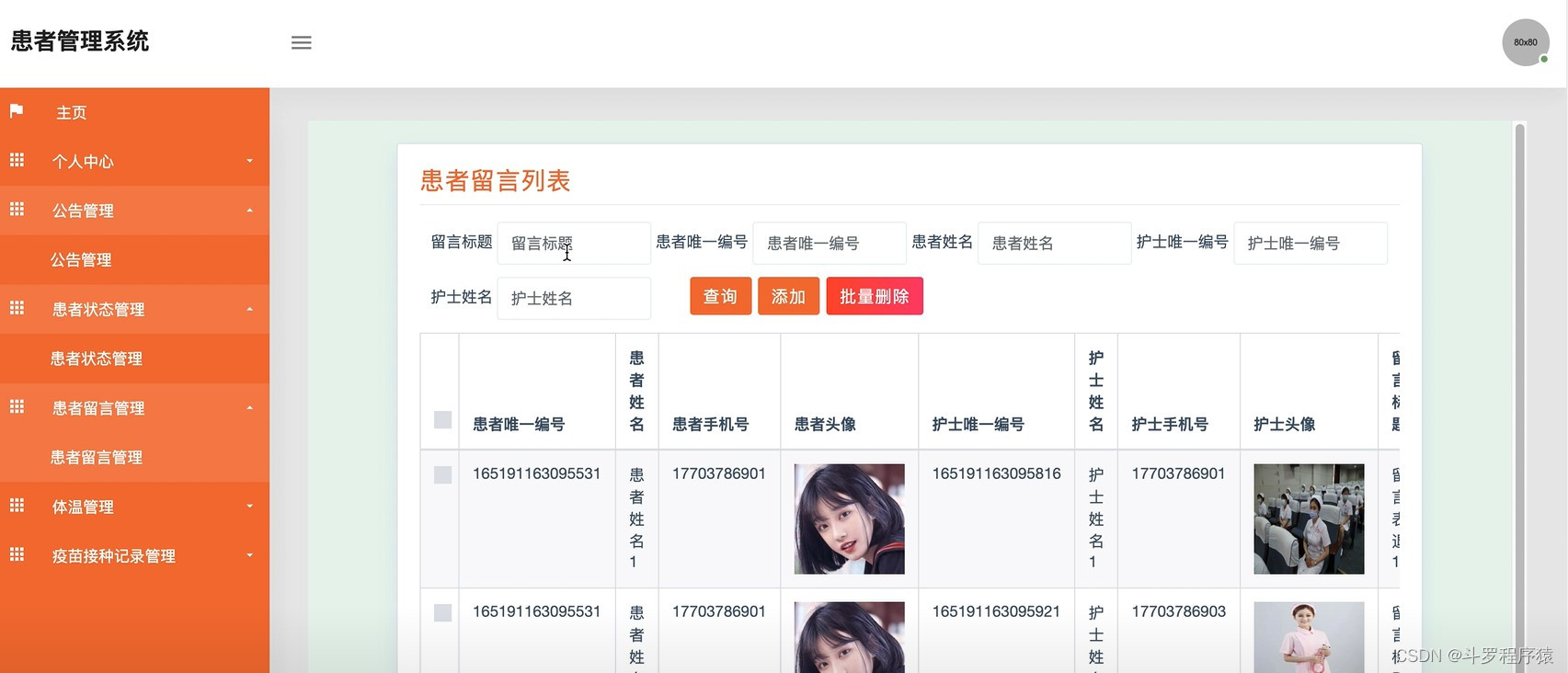Click the grid icon beside 公告管理
The image size is (1568, 673).
click(x=17, y=210)
